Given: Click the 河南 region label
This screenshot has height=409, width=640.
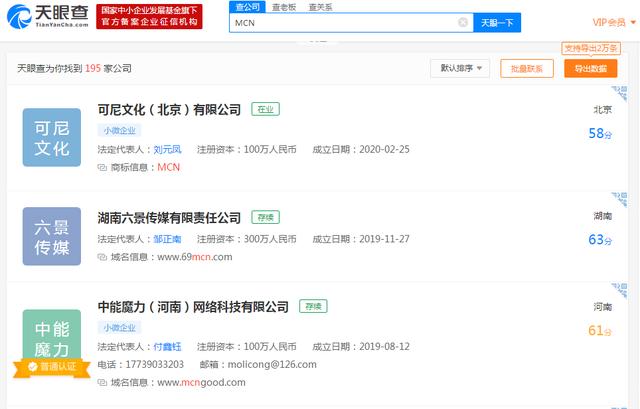Looking at the screenshot, I should 602,307.
